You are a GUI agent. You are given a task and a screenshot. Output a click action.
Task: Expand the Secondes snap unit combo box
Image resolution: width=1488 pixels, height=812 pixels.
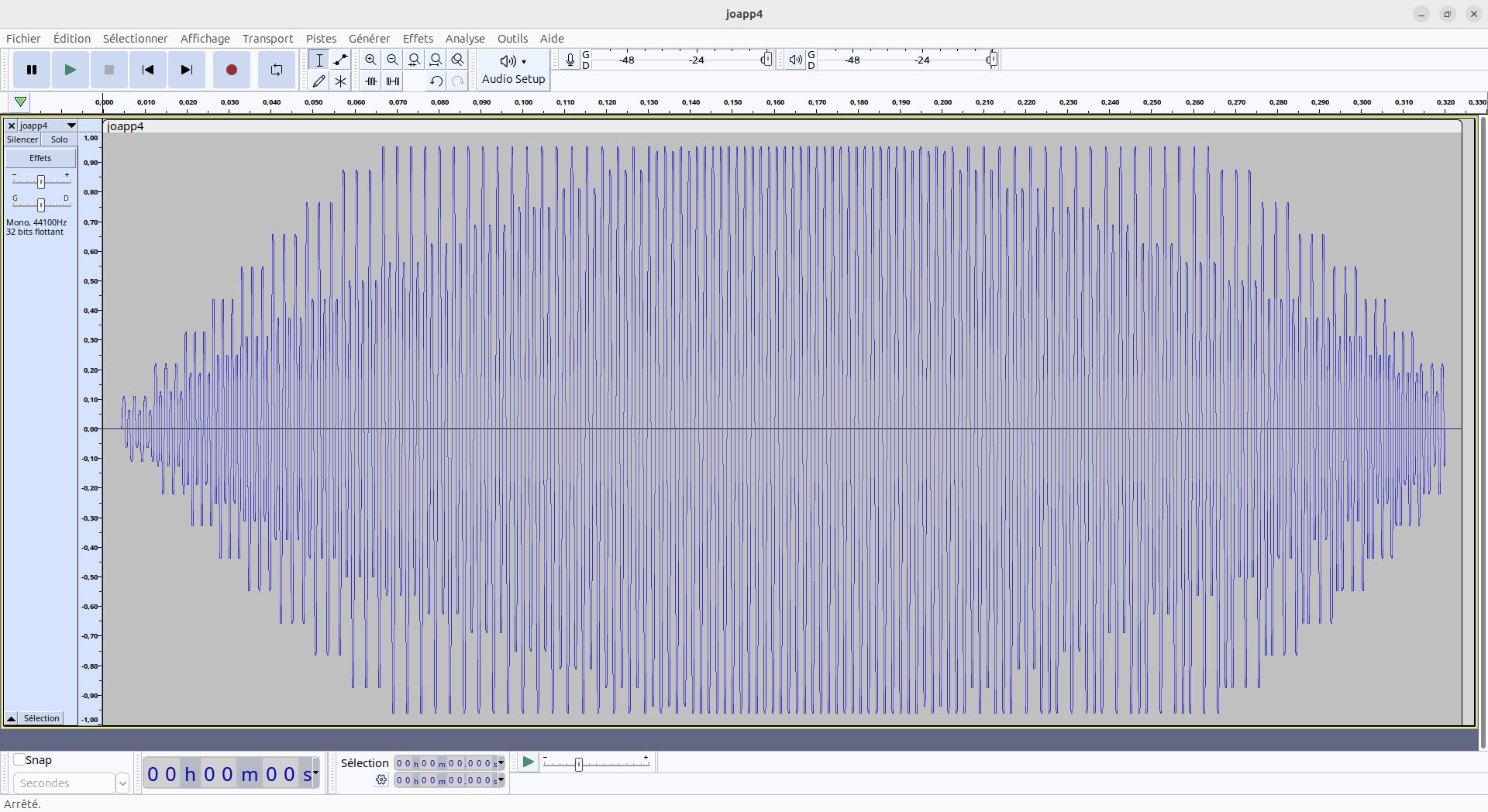(122, 783)
